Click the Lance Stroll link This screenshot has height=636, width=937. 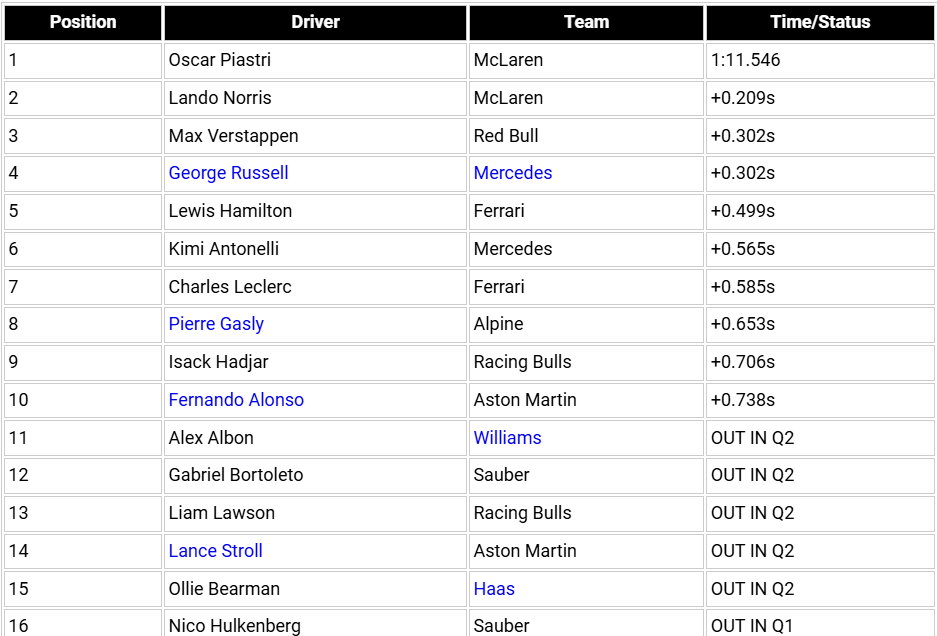(x=215, y=551)
